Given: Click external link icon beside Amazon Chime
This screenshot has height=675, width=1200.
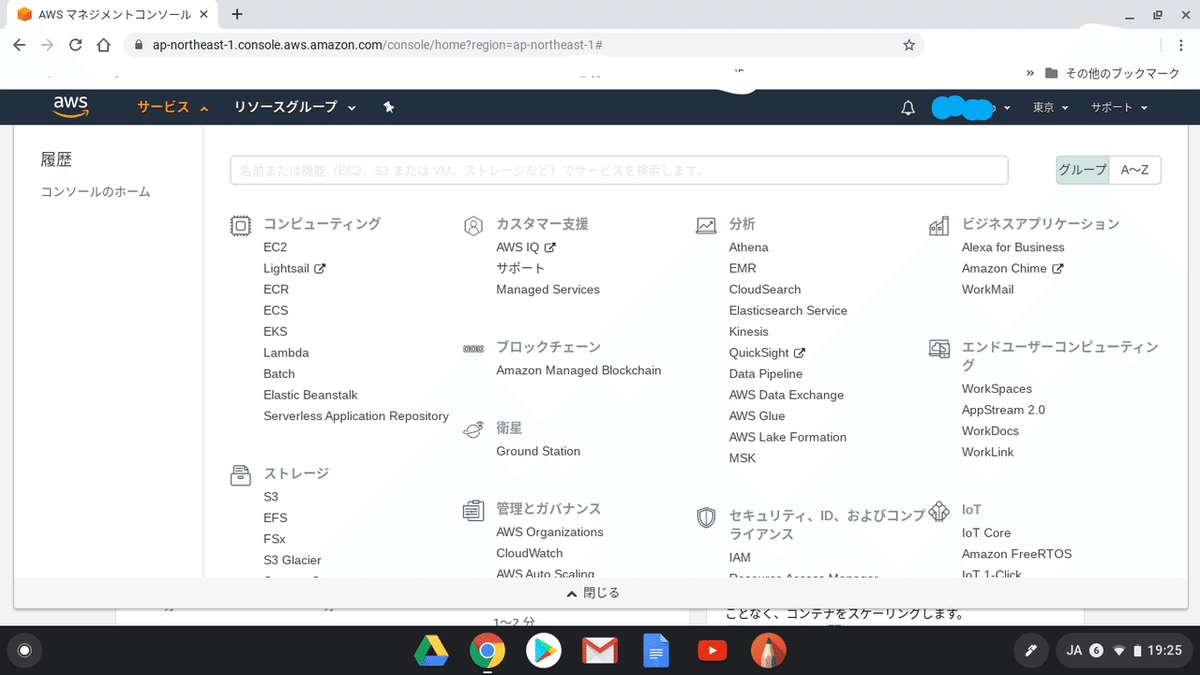Looking at the screenshot, I should click(1057, 268).
